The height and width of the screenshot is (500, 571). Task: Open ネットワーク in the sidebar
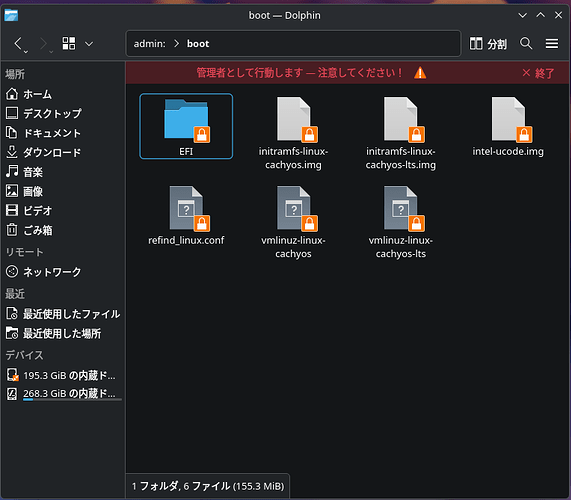tap(63, 272)
